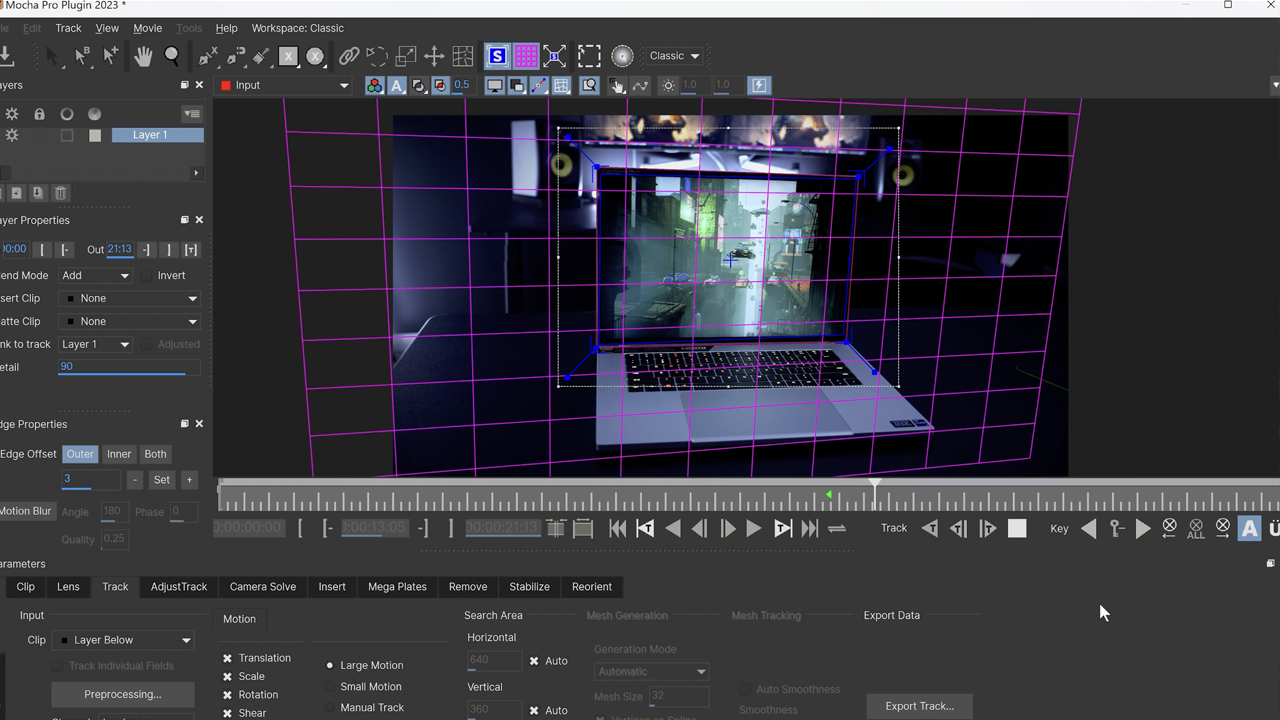
Task: Enable the Invert checkbox
Action: (146, 276)
